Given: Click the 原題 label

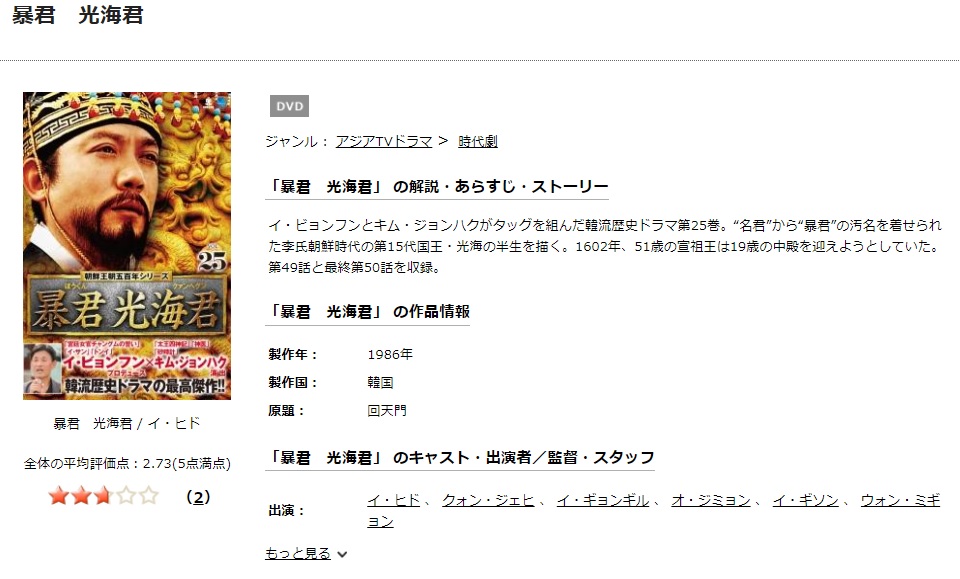Looking at the screenshot, I should [x=286, y=411].
